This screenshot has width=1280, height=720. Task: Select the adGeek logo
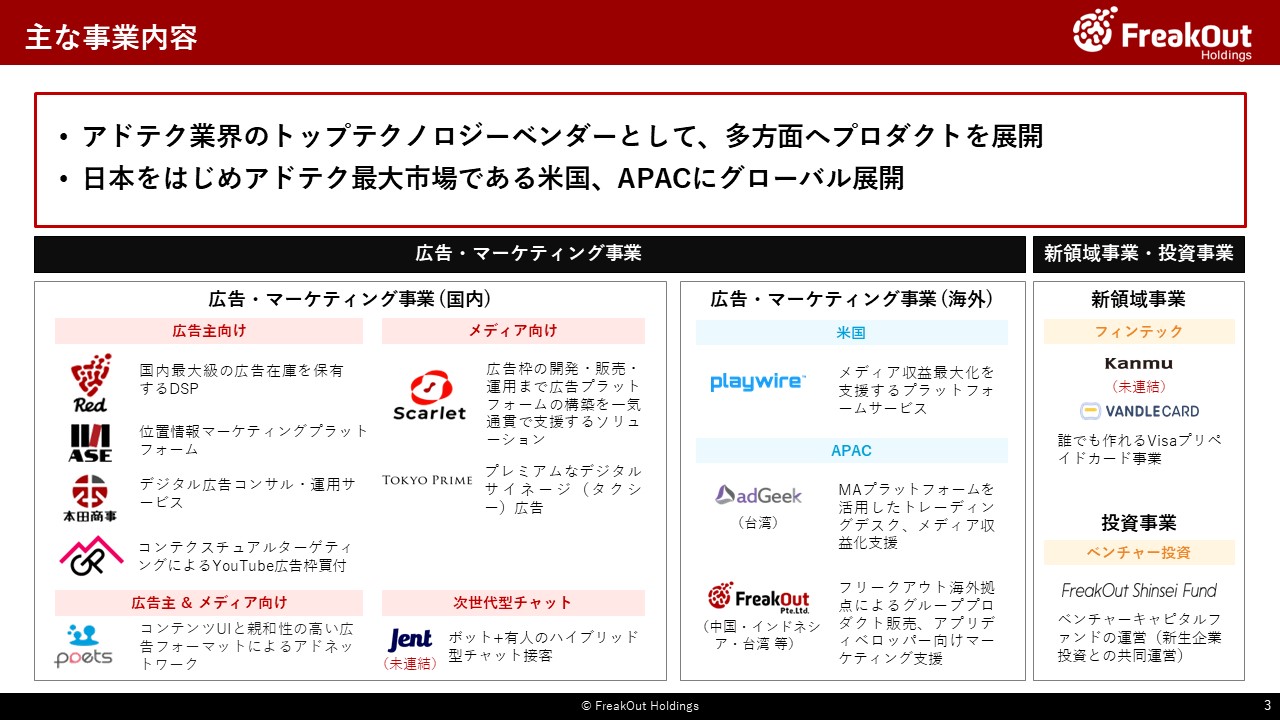click(758, 494)
